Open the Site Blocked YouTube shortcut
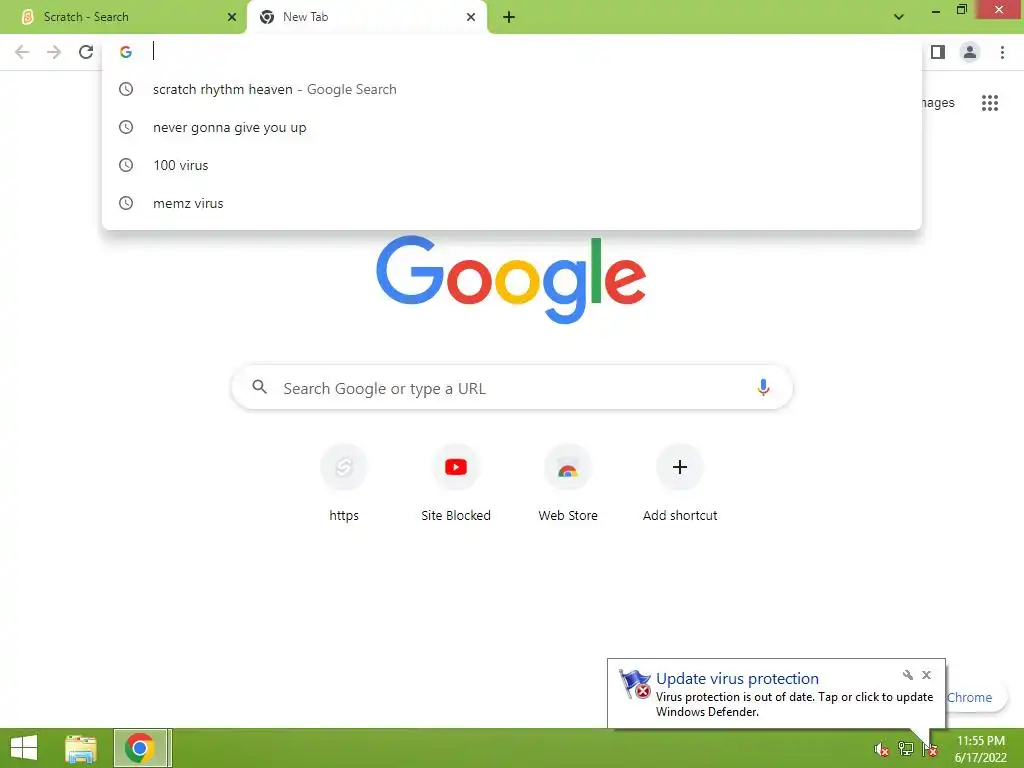Viewport: 1024px width, 768px height. (x=456, y=483)
